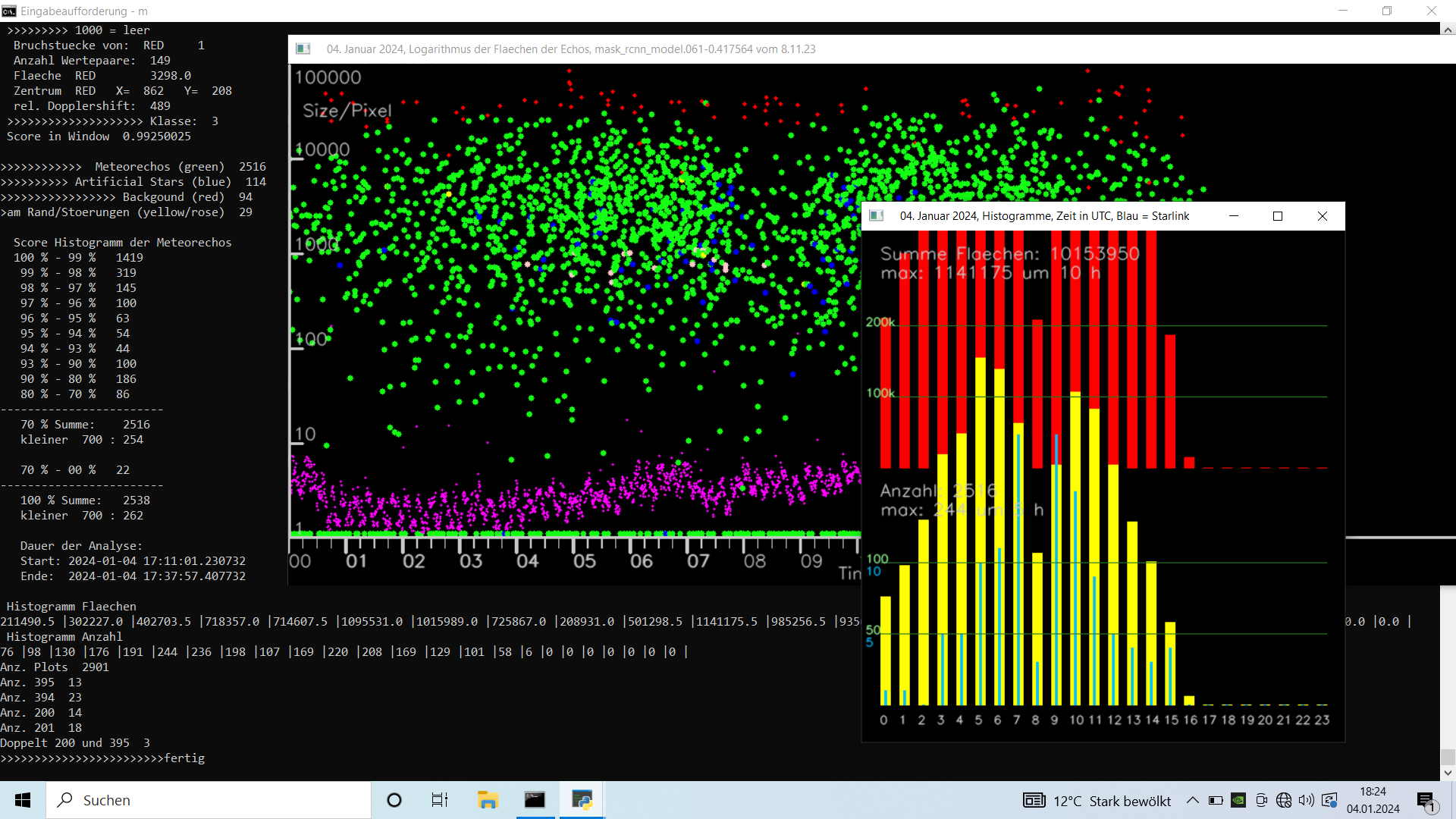Click the 'Start: 2024-01-04' timestamp line

(133, 561)
